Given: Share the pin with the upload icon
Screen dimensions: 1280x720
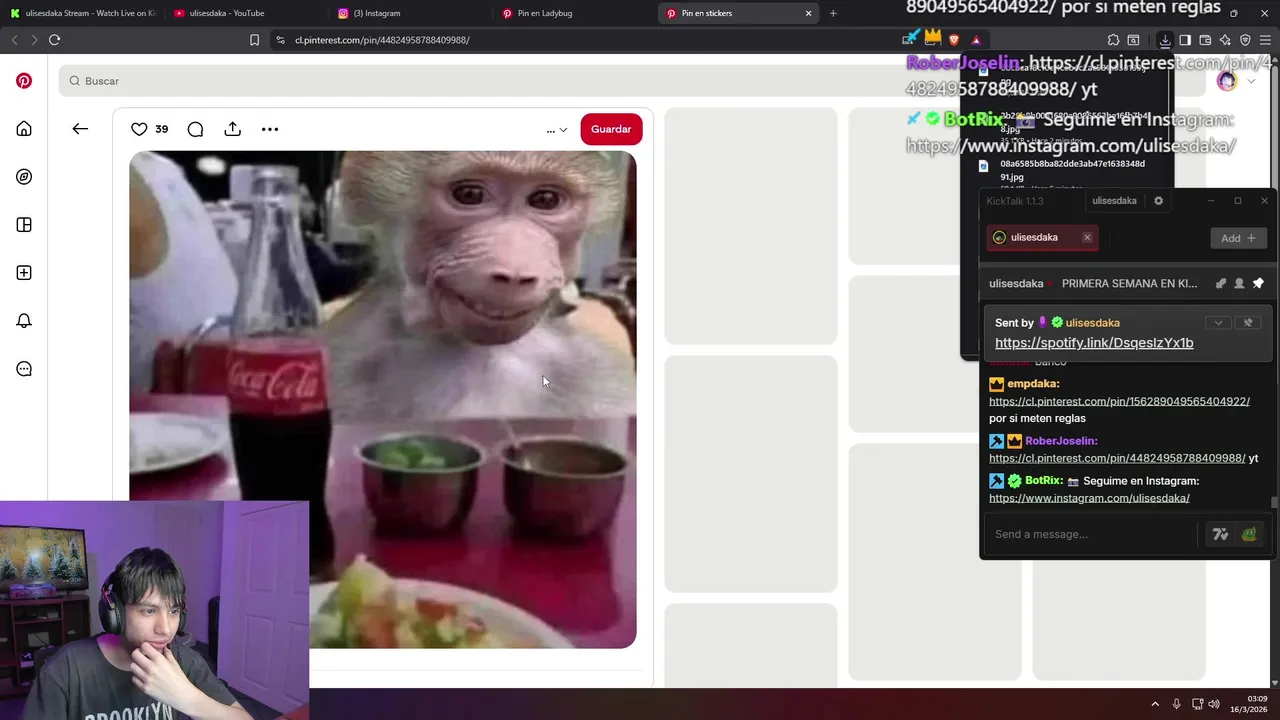Looking at the screenshot, I should pyautogui.click(x=232, y=129).
